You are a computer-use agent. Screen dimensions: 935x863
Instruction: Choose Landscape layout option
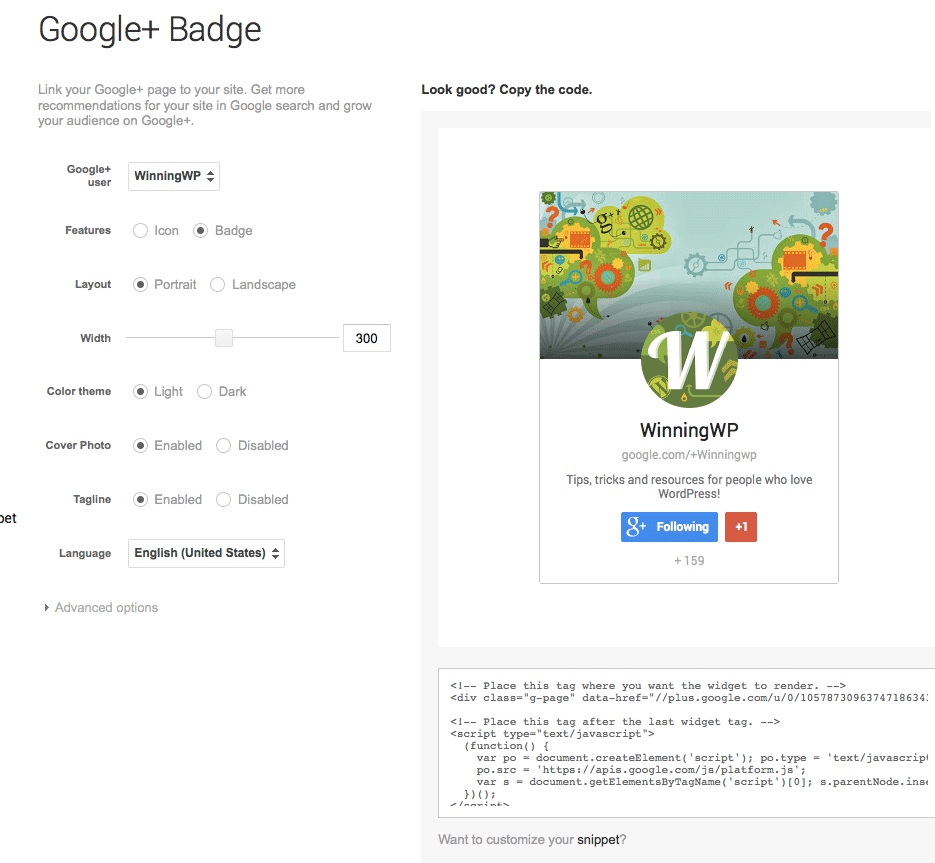218,284
